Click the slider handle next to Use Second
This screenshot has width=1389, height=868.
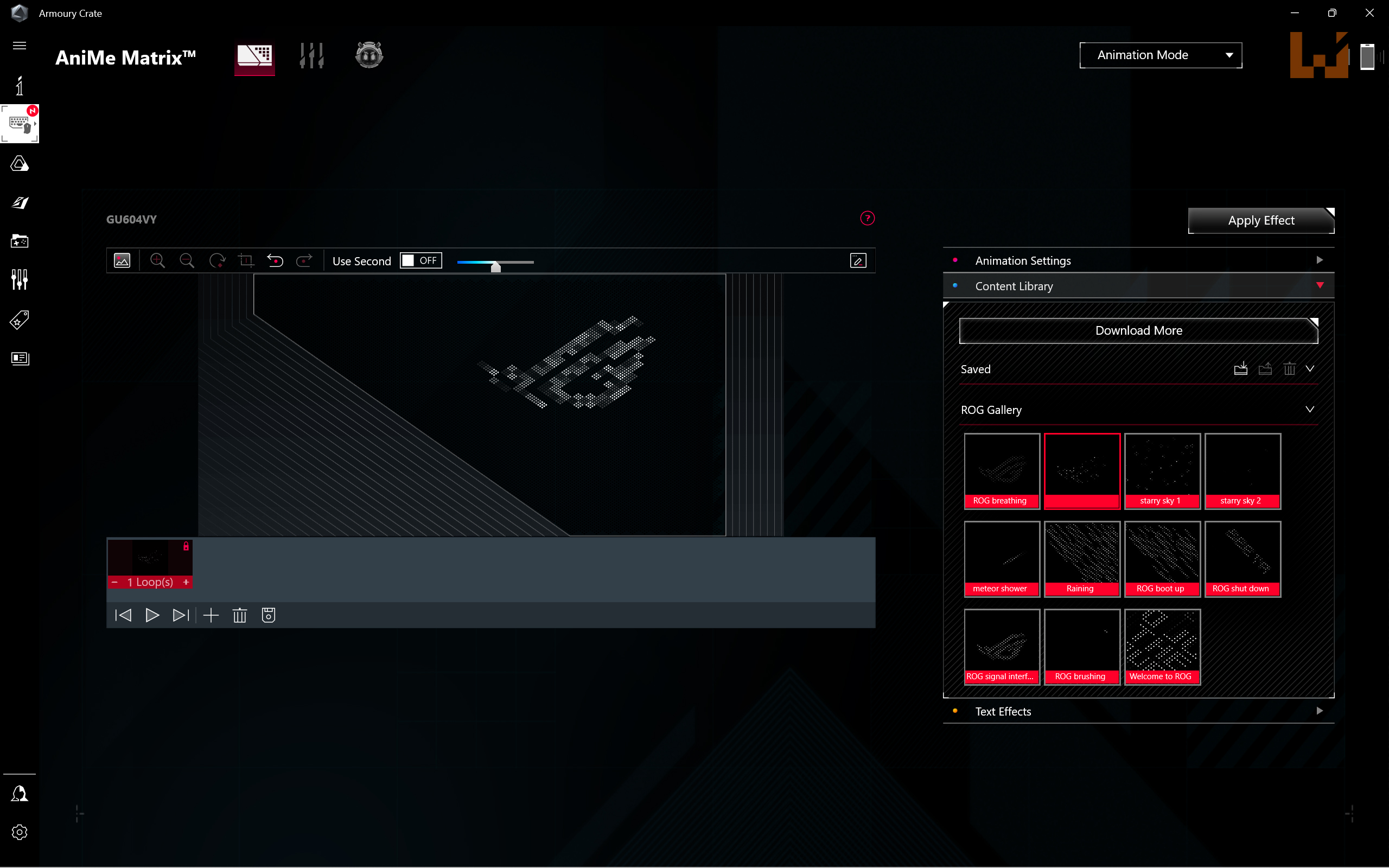496,266
